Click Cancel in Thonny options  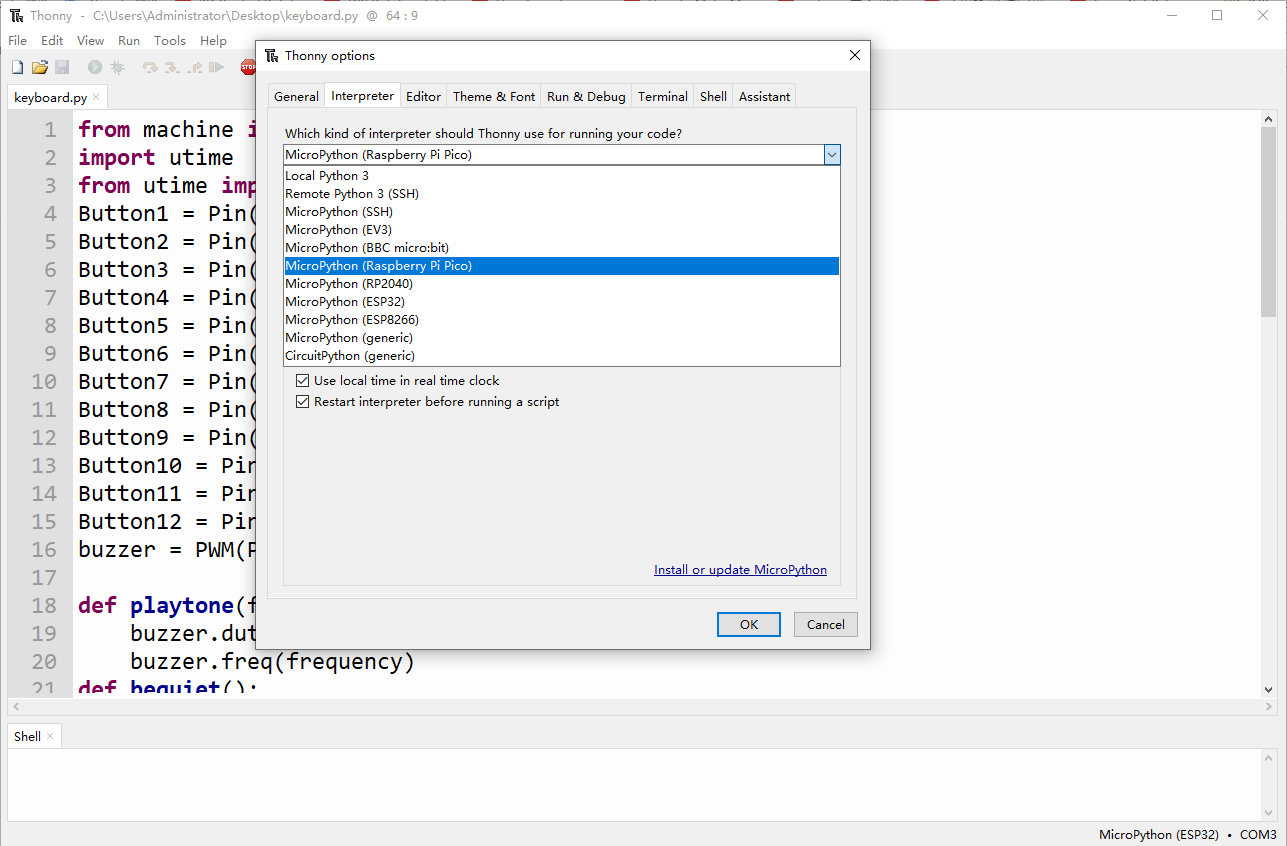pos(826,625)
